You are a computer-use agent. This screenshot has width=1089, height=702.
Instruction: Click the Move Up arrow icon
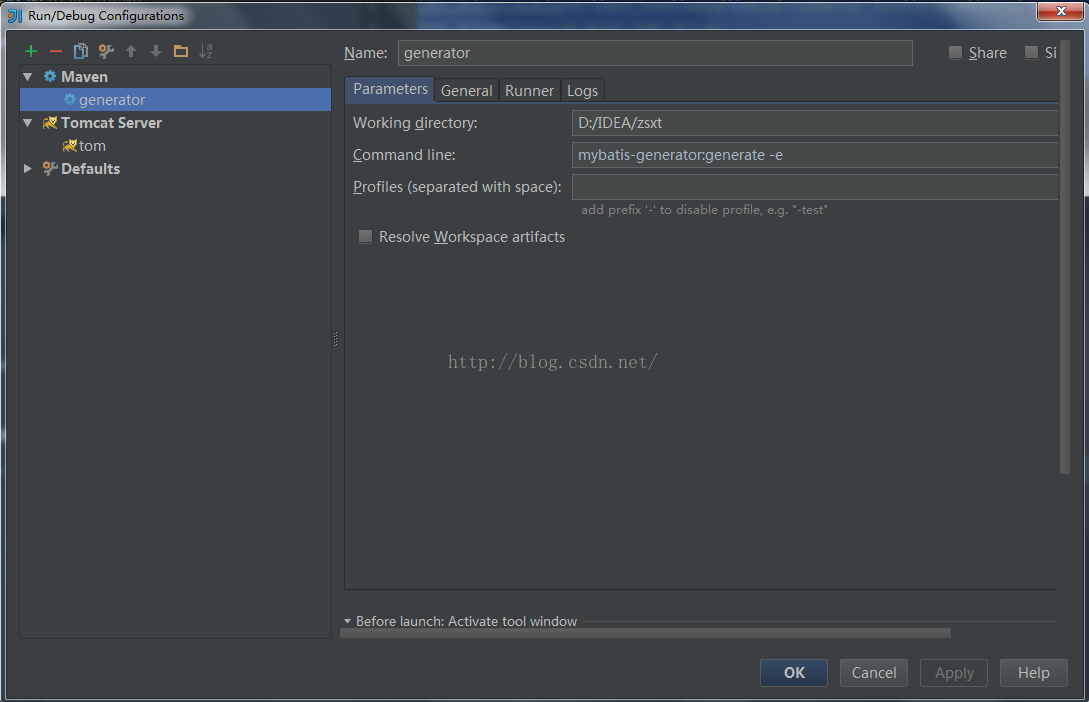[x=131, y=51]
